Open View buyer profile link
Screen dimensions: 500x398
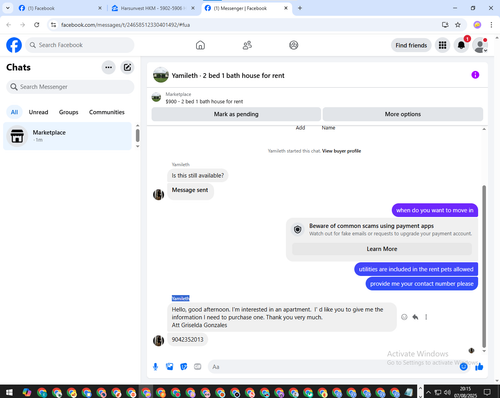(x=341, y=151)
